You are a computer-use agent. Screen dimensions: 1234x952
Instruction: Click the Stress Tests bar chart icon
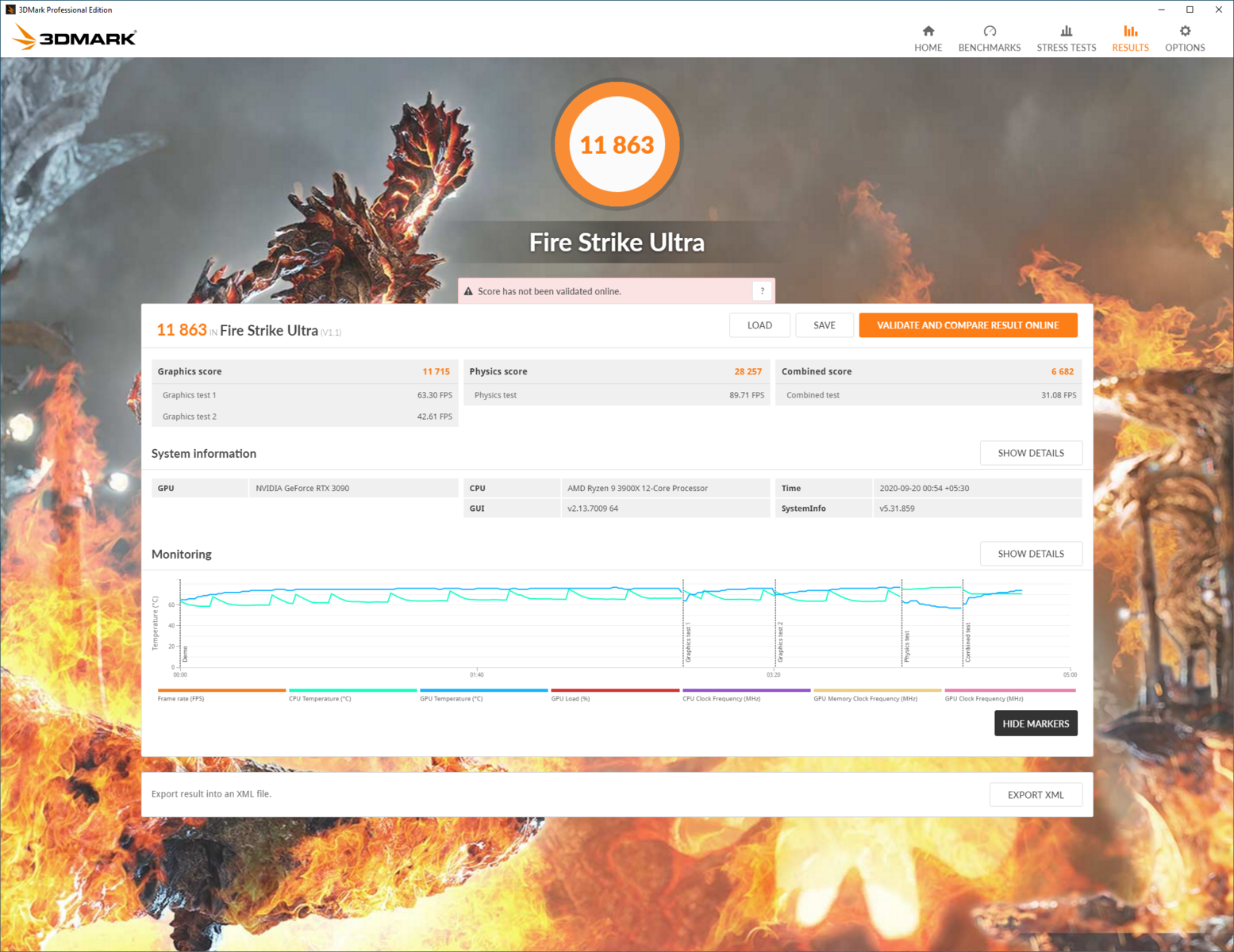click(x=1067, y=31)
